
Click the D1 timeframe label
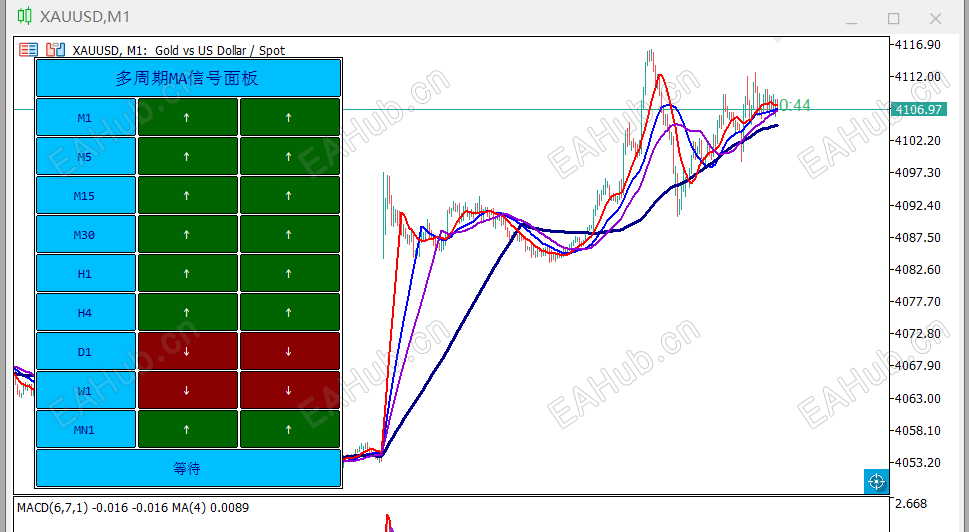[85, 351]
